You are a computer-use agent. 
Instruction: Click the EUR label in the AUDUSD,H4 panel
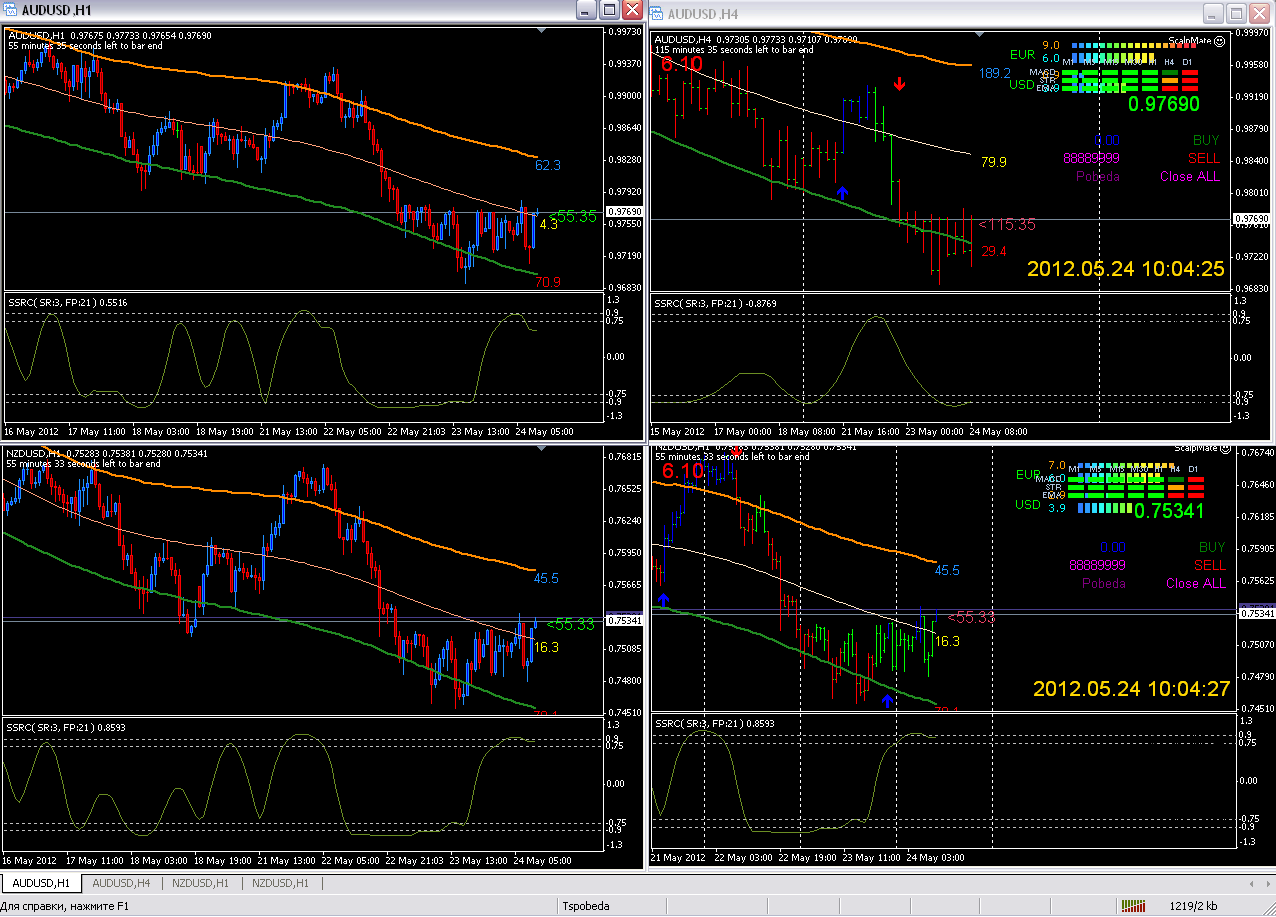(x=1022, y=55)
